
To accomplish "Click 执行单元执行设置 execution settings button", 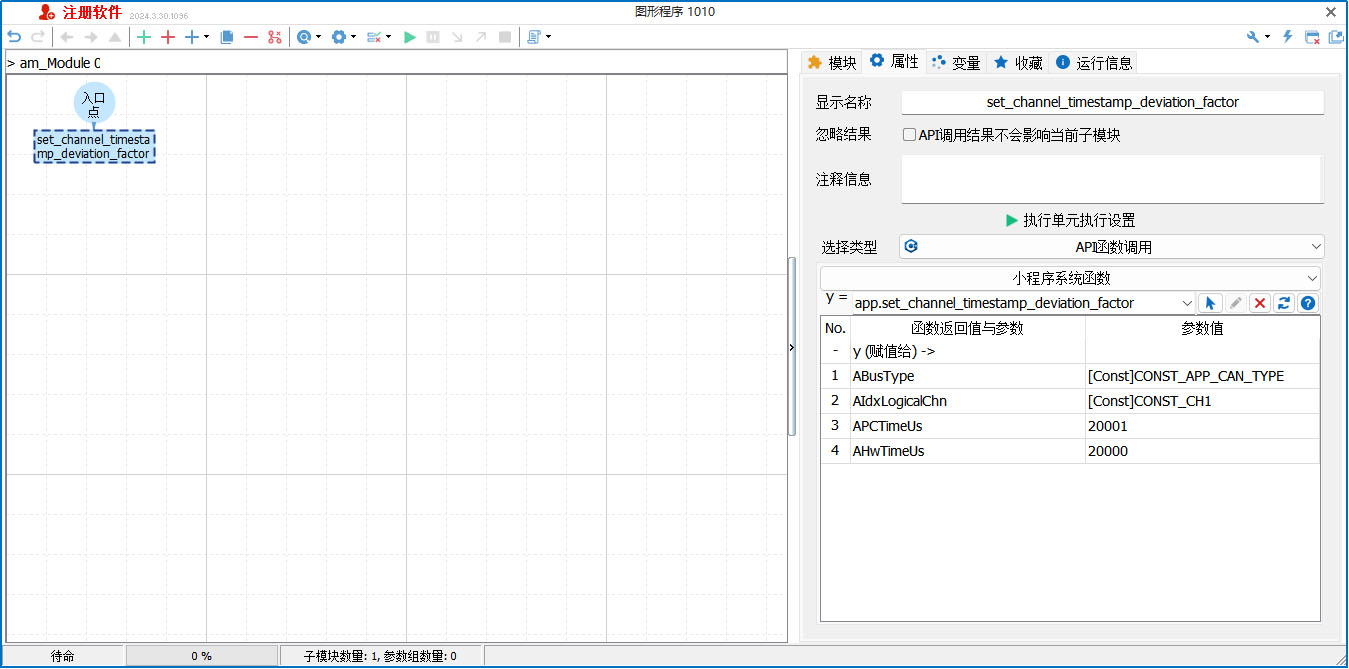I will tap(1070, 220).
